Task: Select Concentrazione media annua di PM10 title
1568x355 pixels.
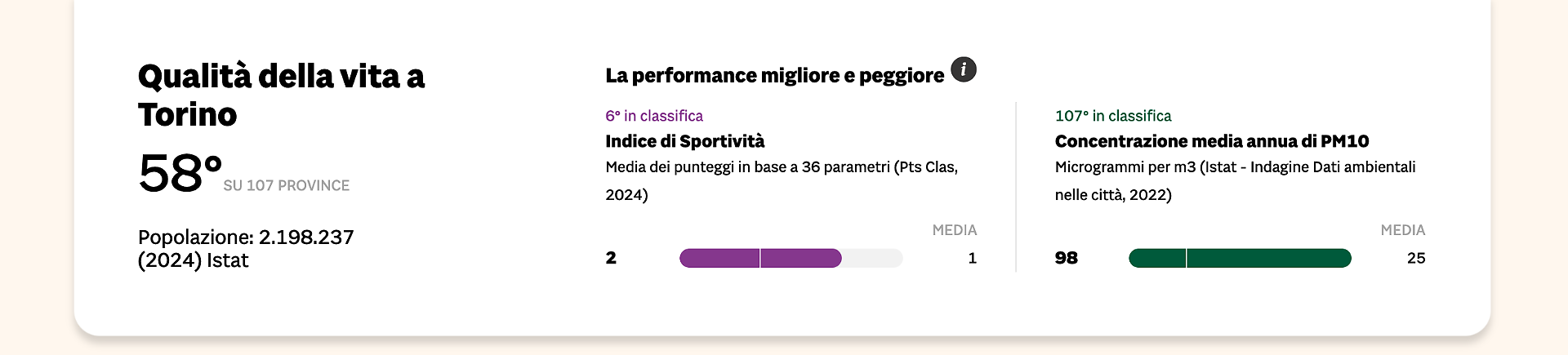Action: 1212,141
